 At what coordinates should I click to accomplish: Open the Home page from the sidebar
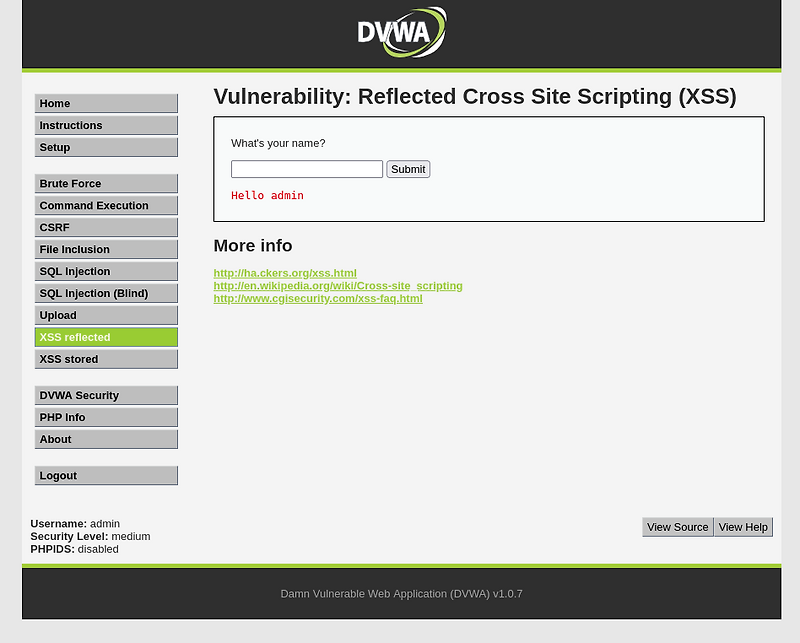105,103
